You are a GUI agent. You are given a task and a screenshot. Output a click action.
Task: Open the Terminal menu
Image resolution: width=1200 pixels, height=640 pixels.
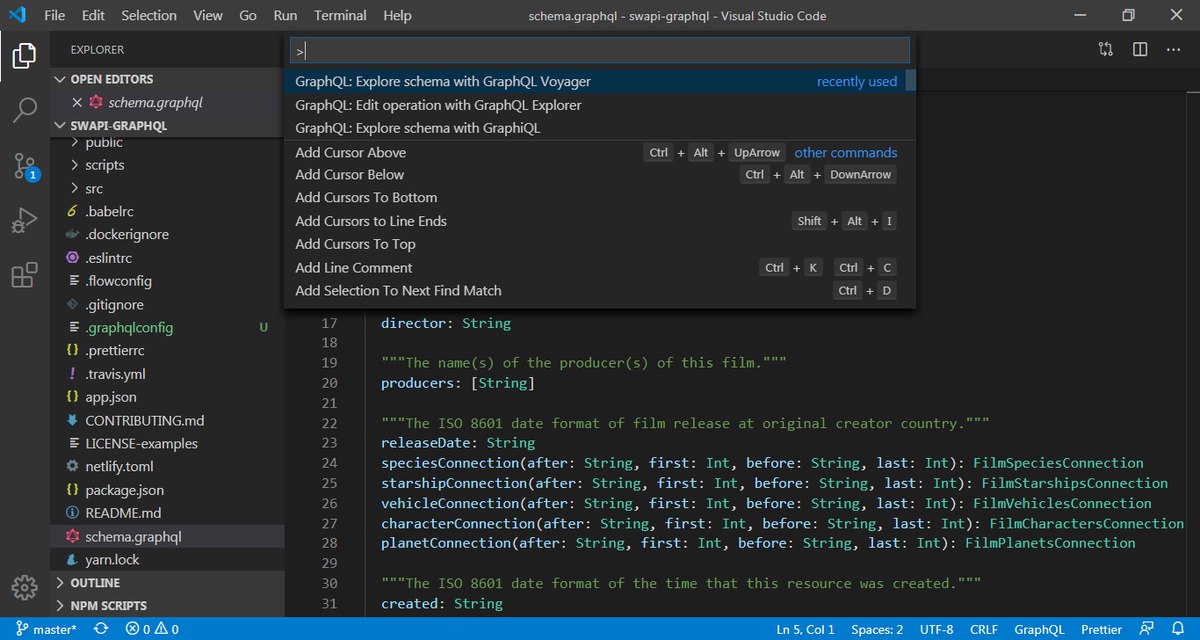pyautogui.click(x=342, y=16)
